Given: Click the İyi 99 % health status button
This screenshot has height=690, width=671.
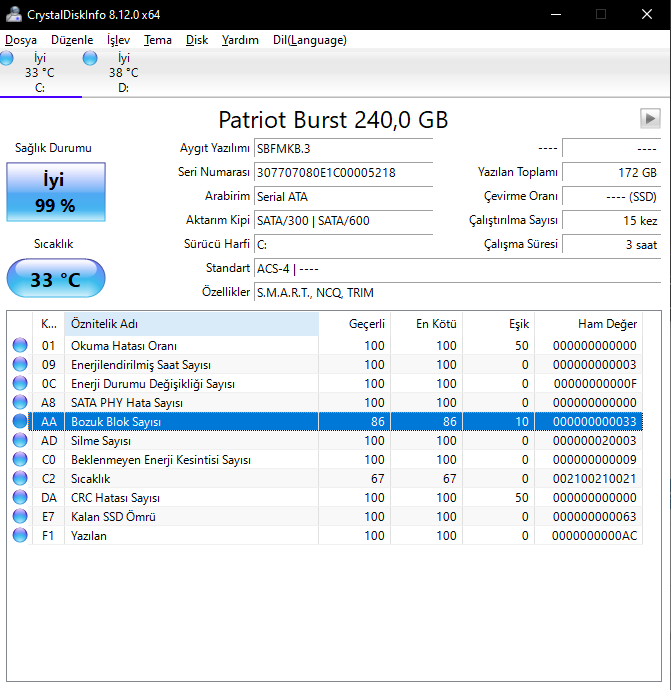Looking at the screenshot, I should pyautogui.click(x=56, y=192).
